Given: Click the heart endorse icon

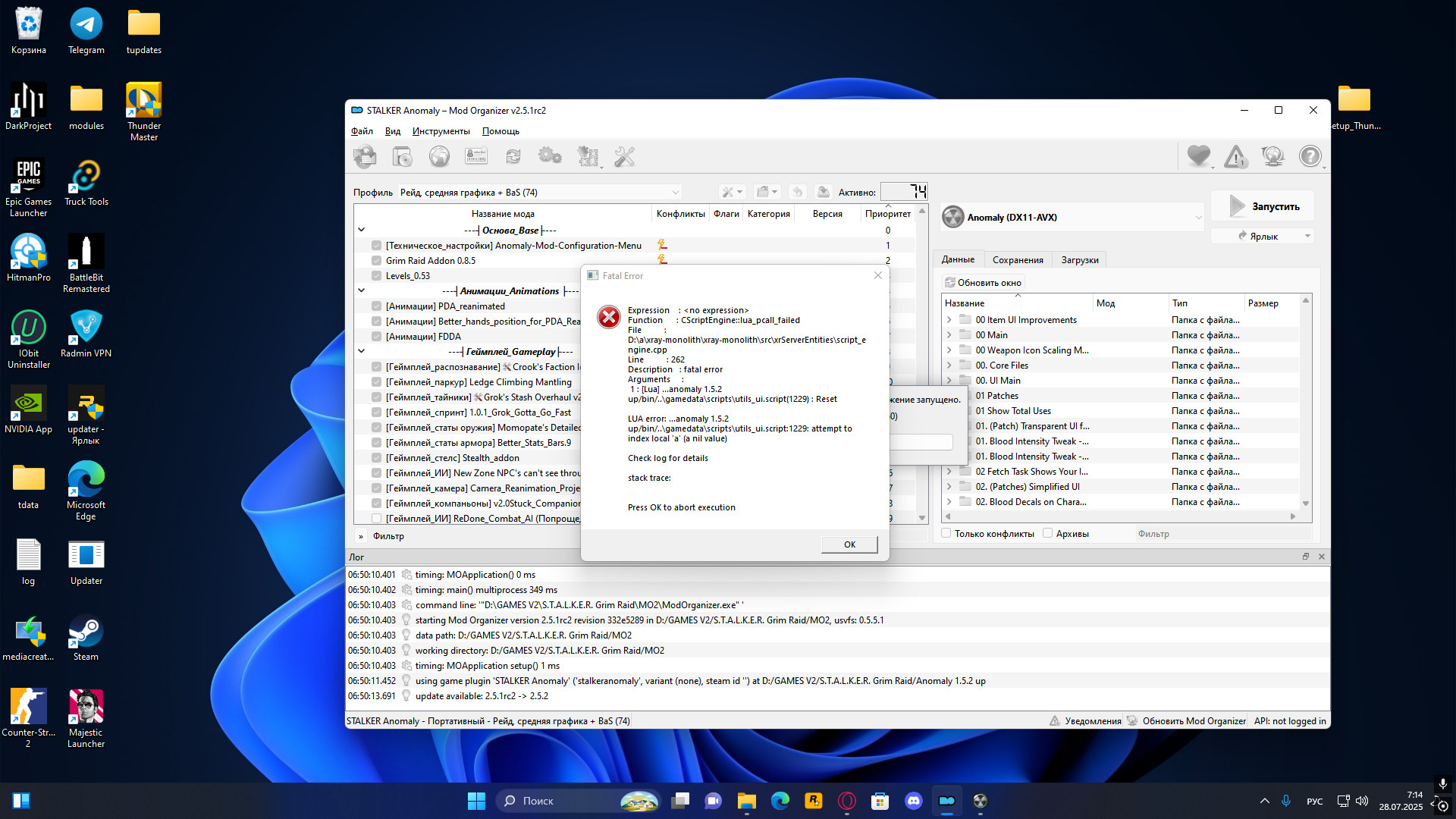Looking at the screenshot, I should click(x=1198, y=156).
